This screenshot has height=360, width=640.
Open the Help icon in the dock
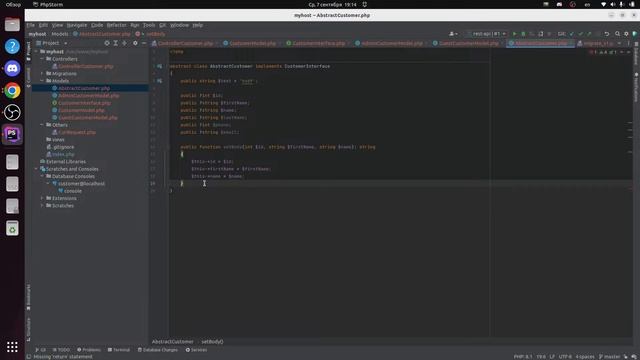click(x=12, y=46)
